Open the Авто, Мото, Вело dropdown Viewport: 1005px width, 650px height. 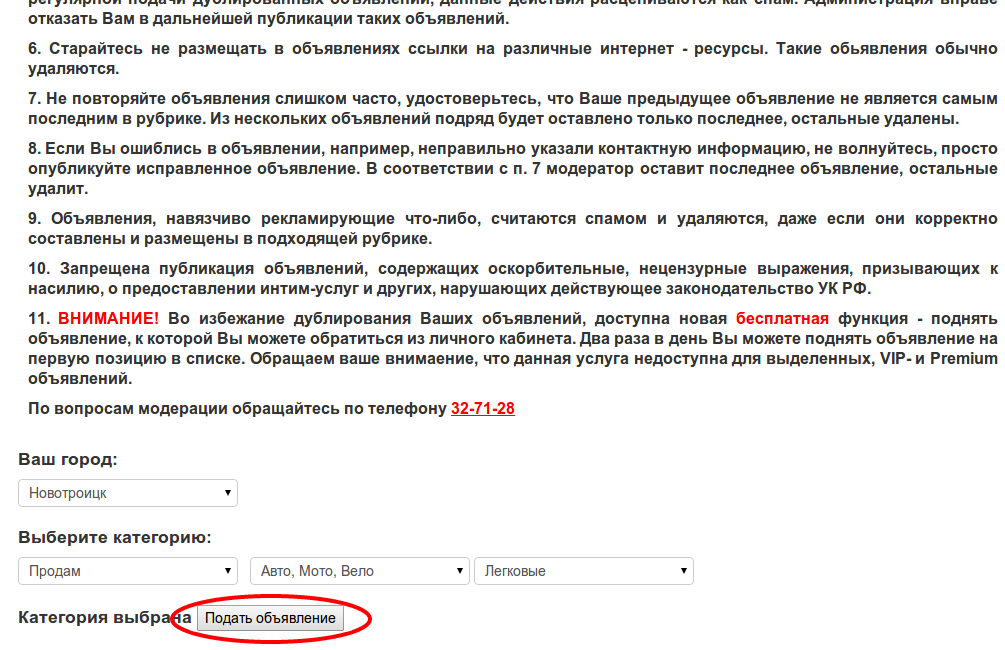(x=359, y=571)
